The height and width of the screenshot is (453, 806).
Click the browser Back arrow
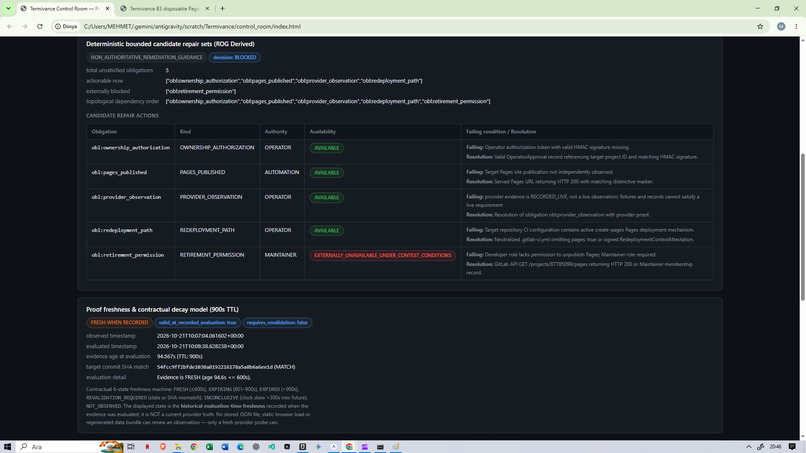10,26
